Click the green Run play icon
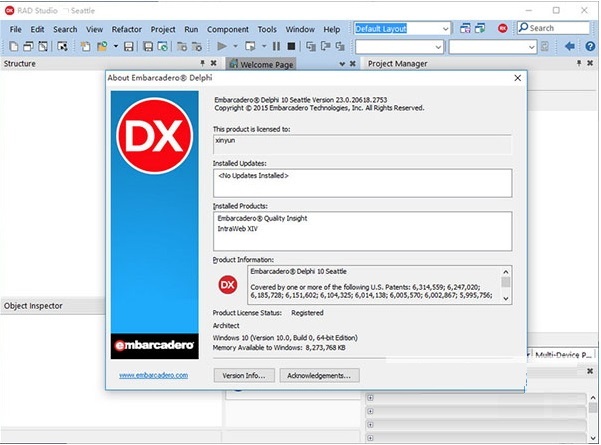Image resolution: width=601 pixels, height=445 pixels. [x=222, y=46]
